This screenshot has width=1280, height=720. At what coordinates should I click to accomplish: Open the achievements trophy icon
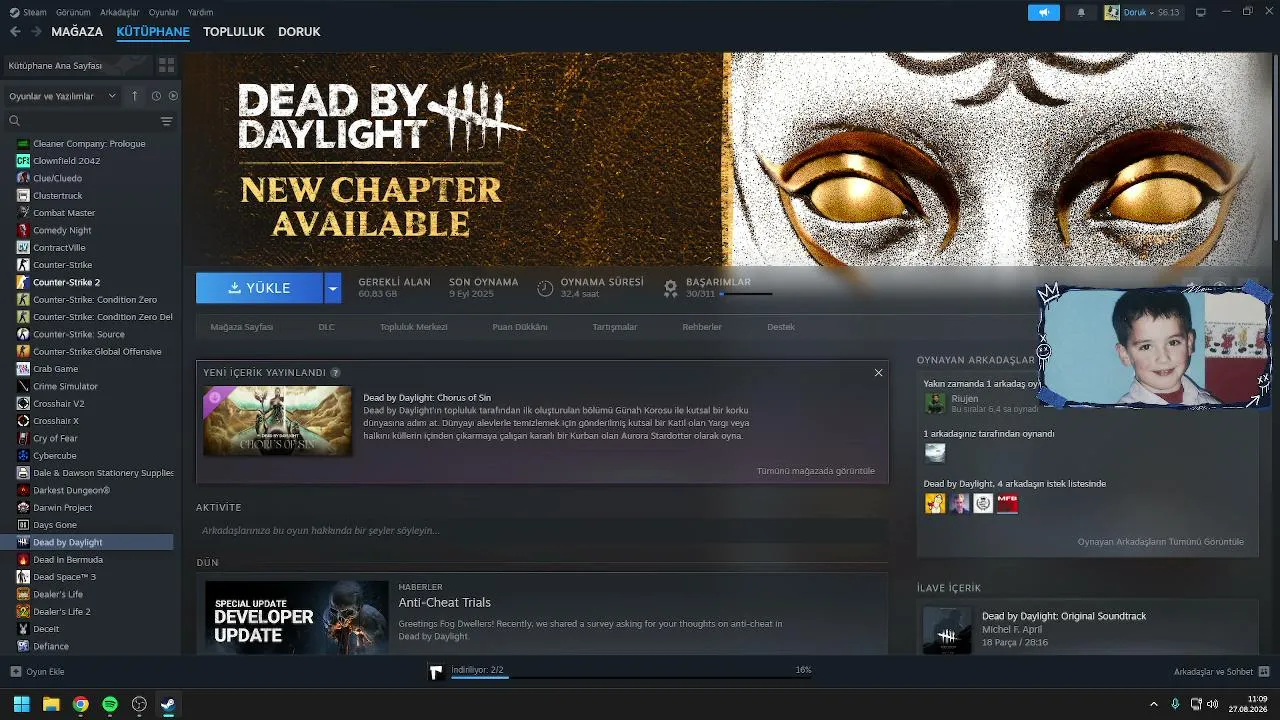point(671,288)
